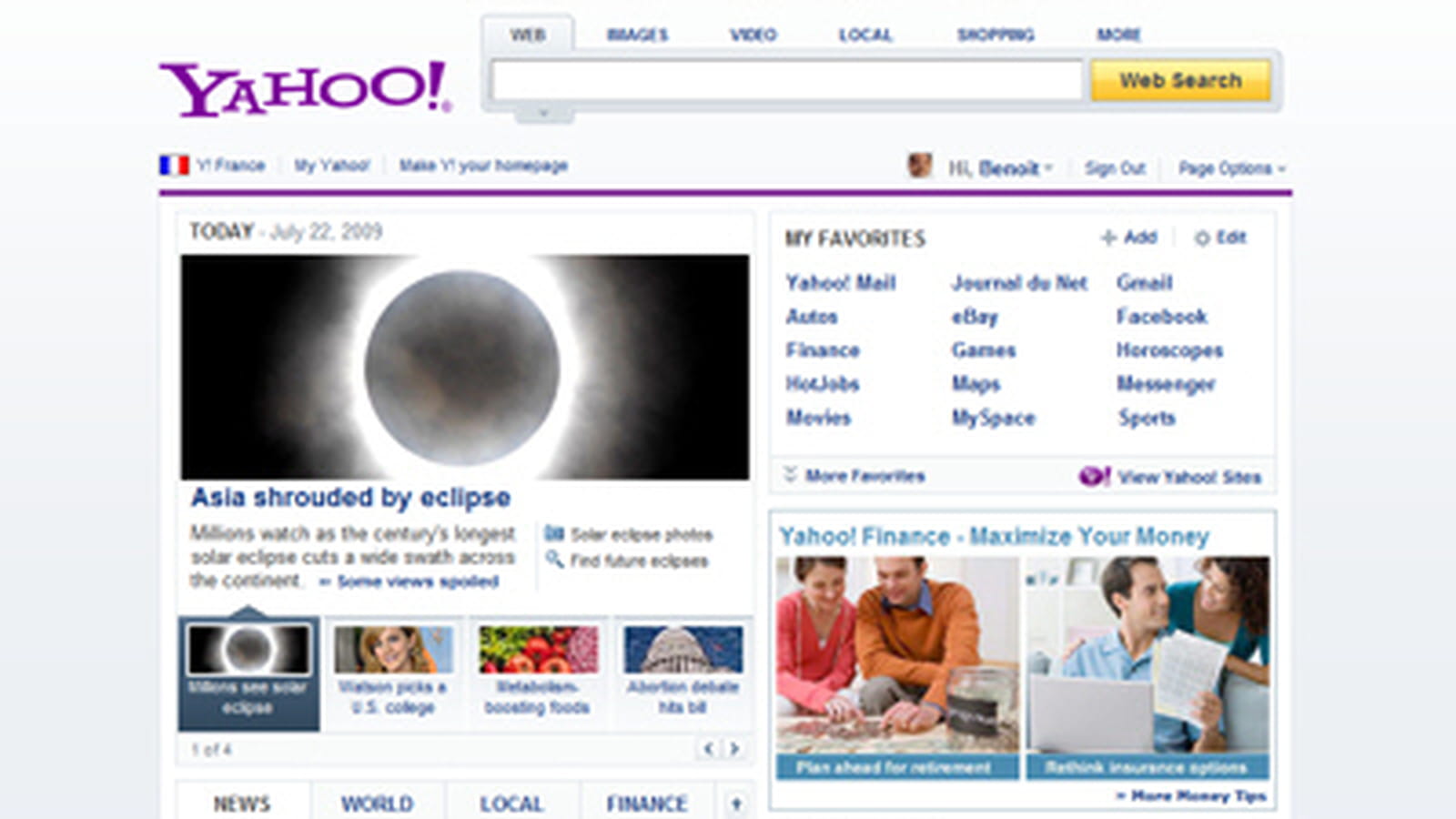Click the Sign Out link

1115,168
